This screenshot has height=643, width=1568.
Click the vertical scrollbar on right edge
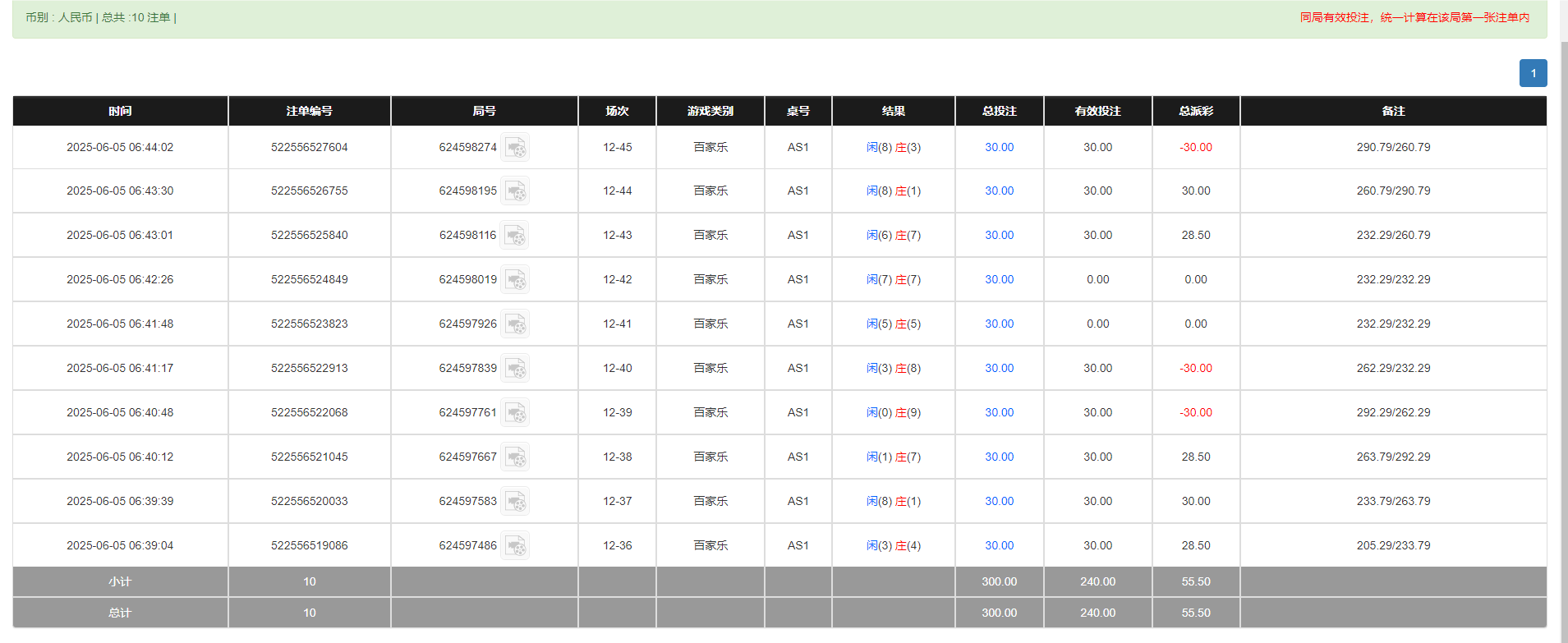click(1563, 328)
